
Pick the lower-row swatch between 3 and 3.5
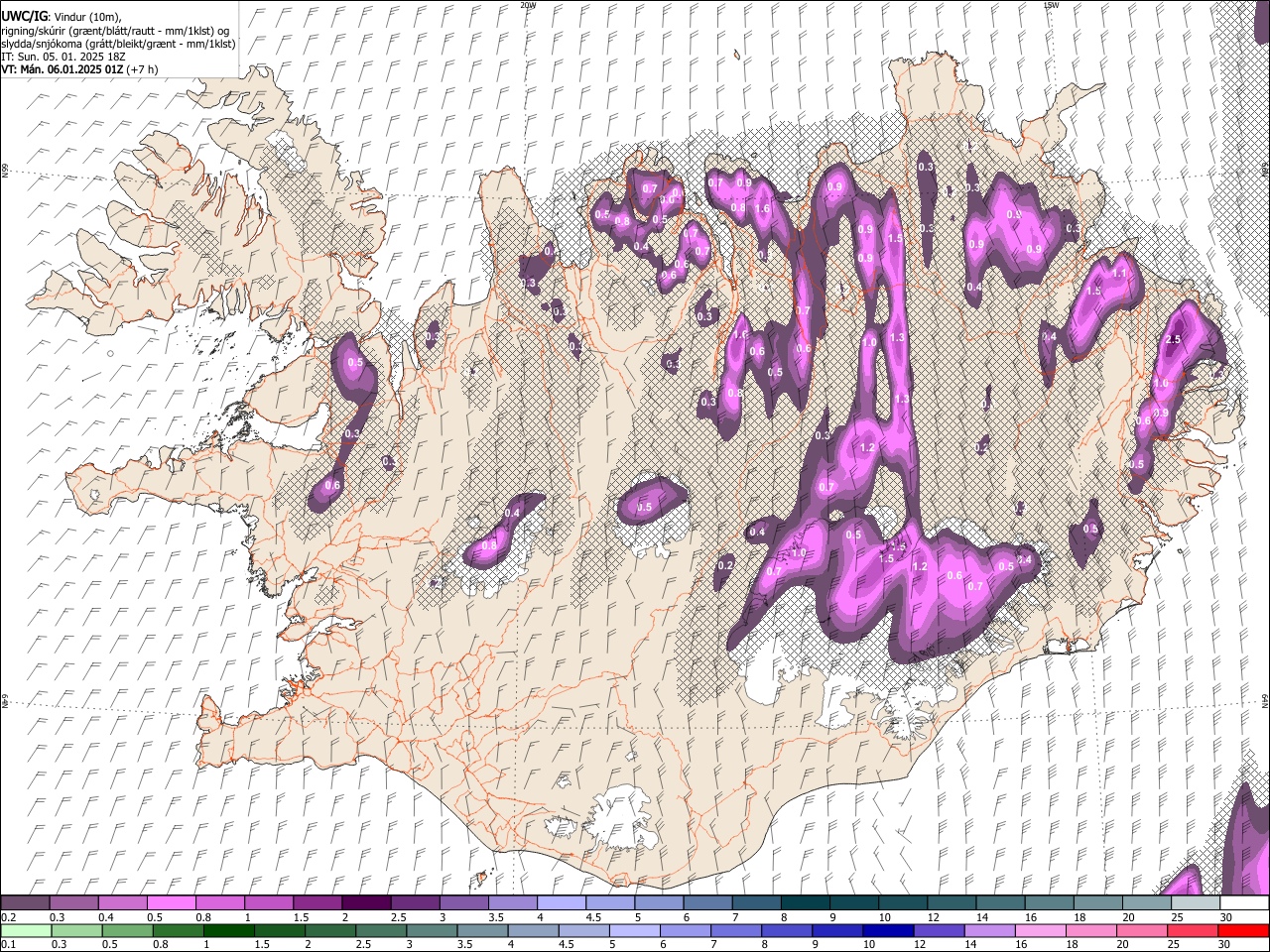(x=432, y=930)
